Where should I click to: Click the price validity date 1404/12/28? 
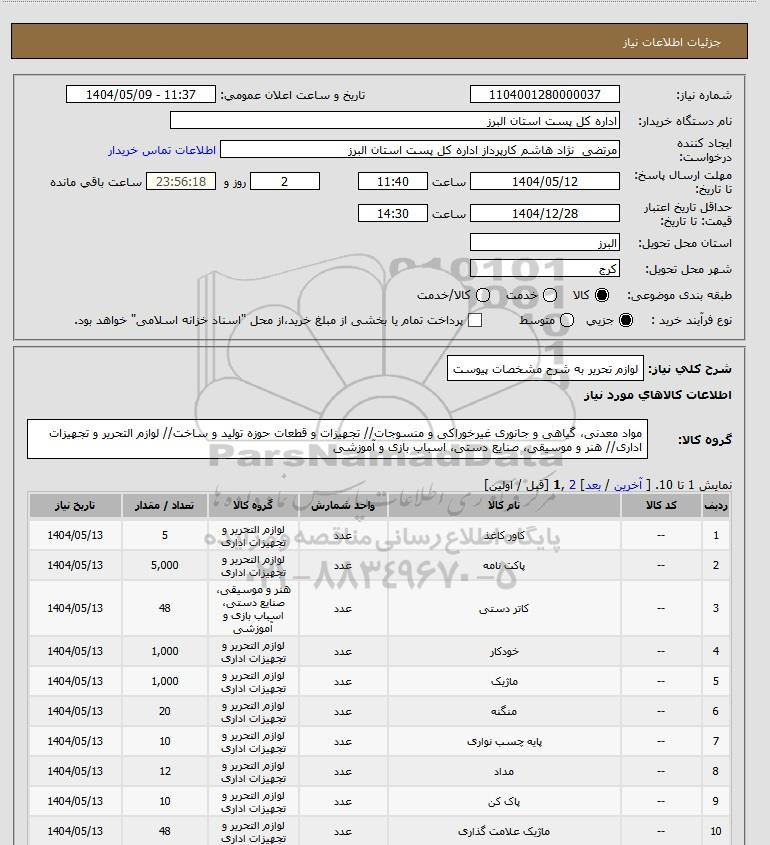coord(545,213)
